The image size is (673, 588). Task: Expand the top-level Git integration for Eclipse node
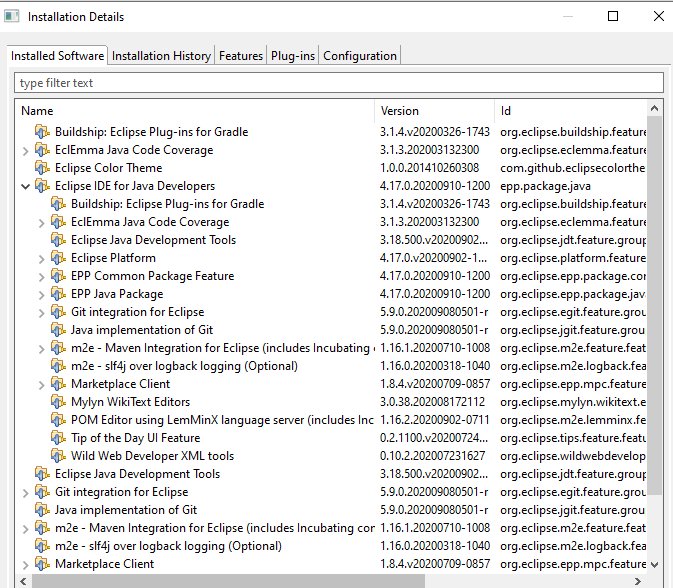click(26, 493)
